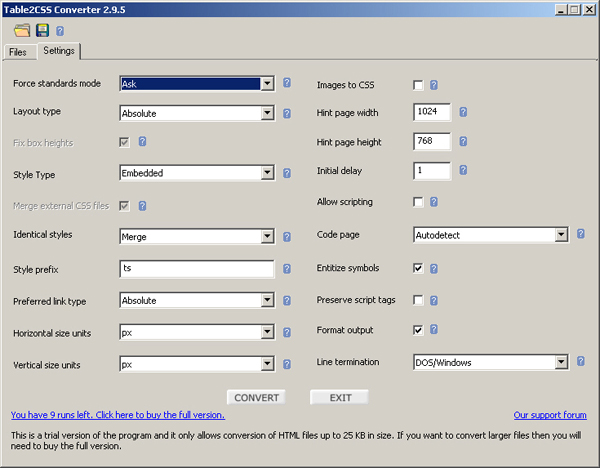Show help for Hint page width
The width and height of the screenshot is (600, 468).
tap(463, 112)
